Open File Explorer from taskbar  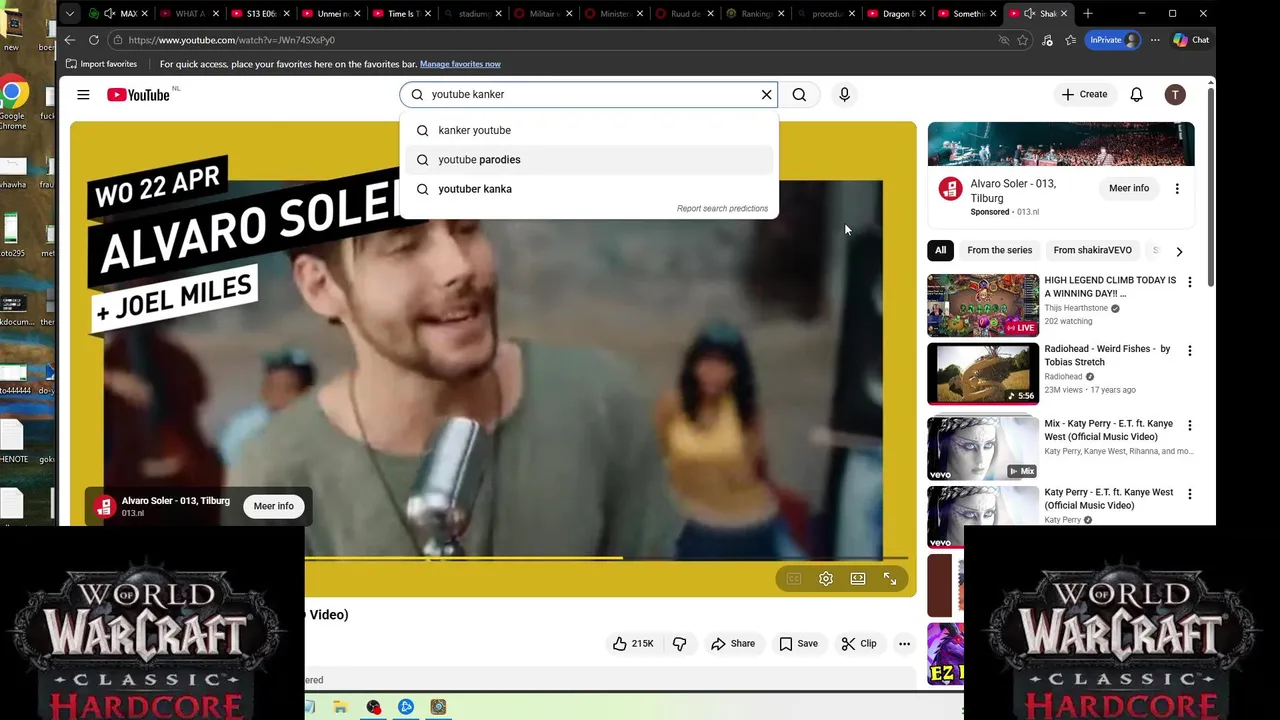point(341,707)
